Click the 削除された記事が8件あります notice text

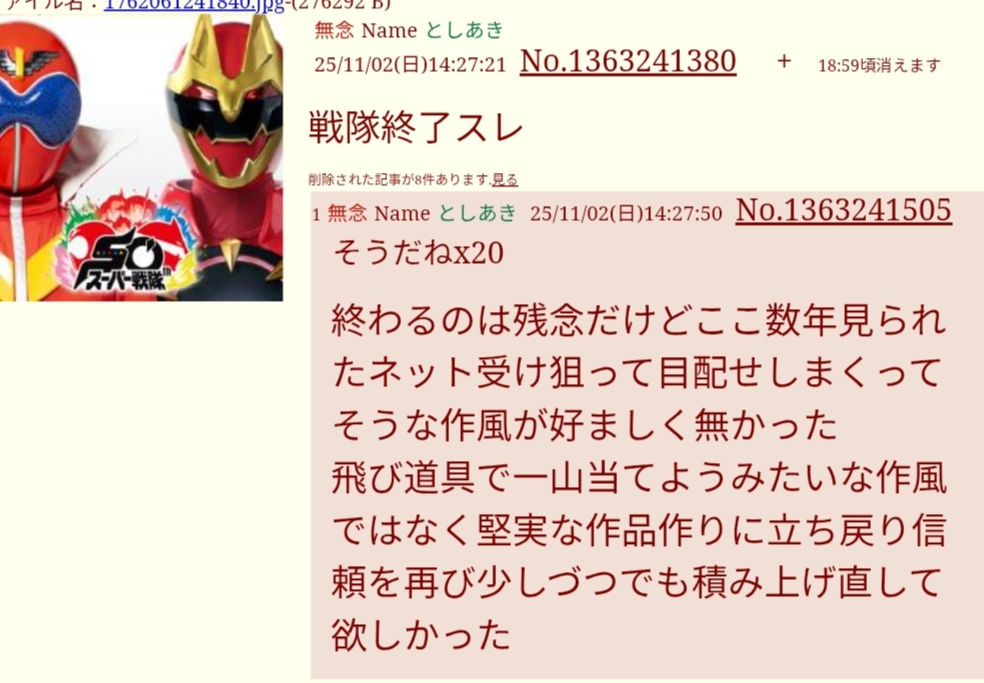[x=399, y=180]
